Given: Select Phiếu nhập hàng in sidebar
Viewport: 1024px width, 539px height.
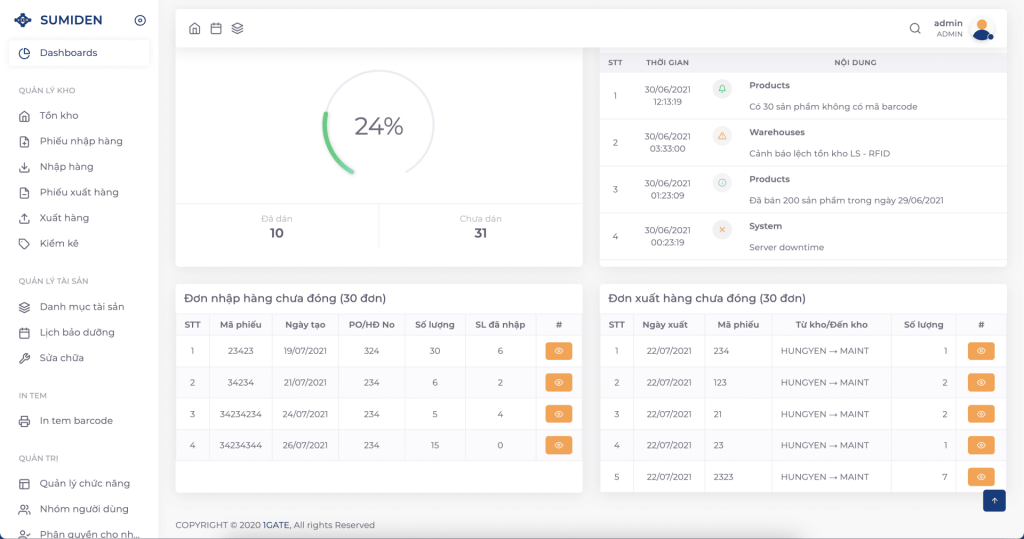Looking at the screenshot, I should tap(80, 141).
